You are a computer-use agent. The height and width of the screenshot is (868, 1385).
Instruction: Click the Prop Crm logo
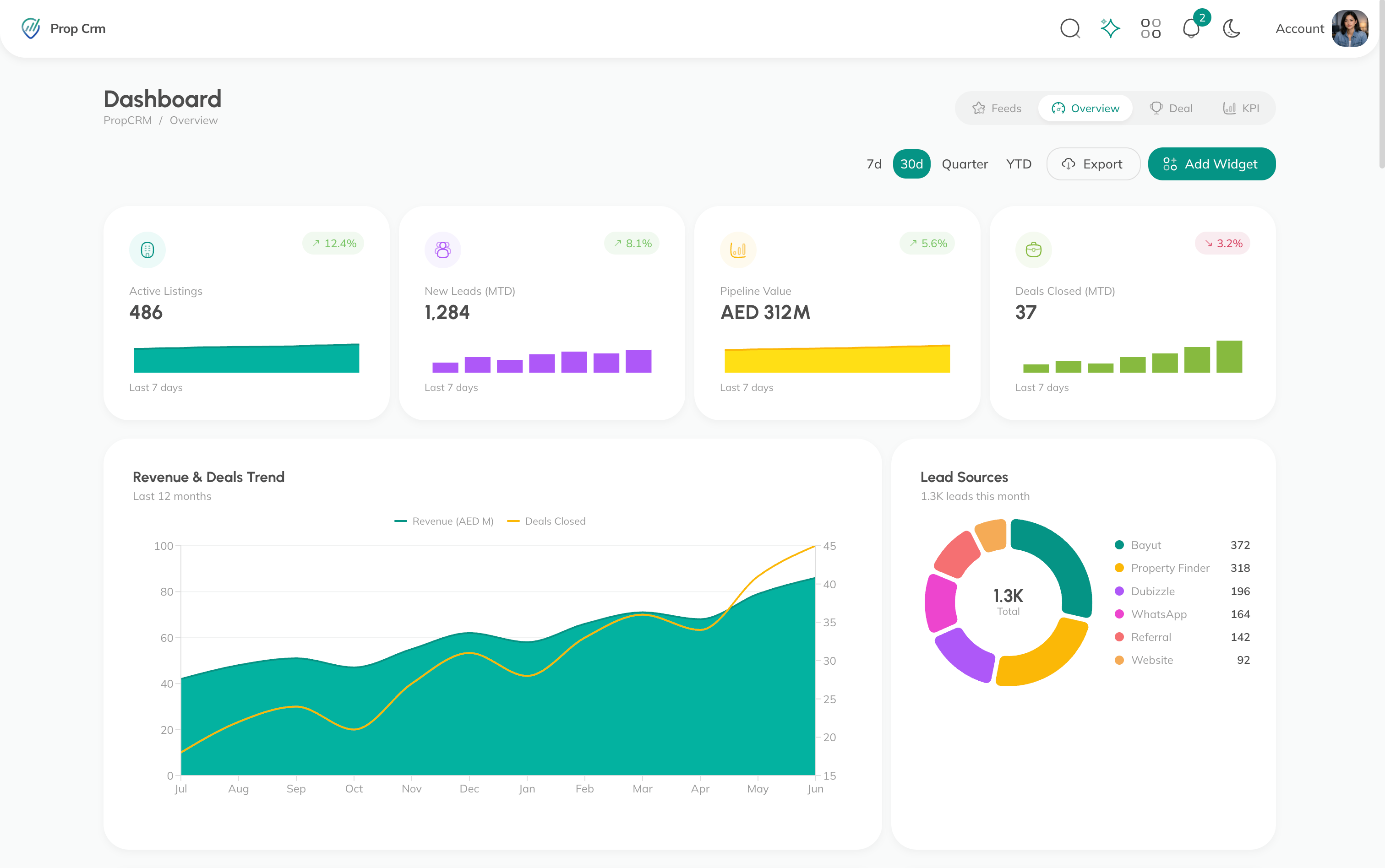(x=63, y=28)
